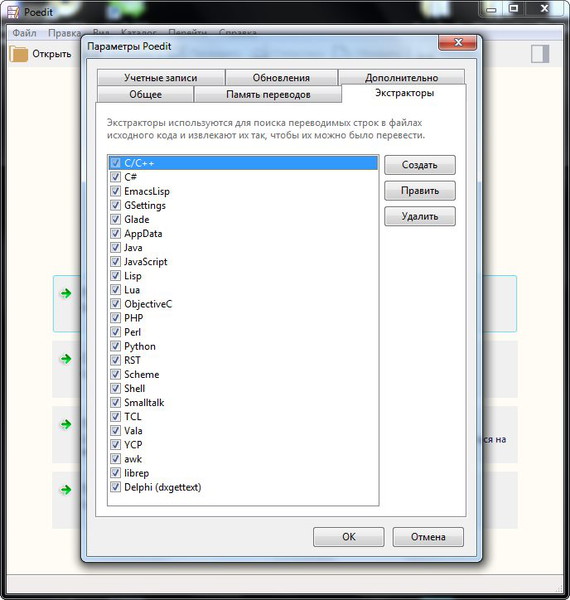570x600 pixels.
Task: Toggle the Python checkbox
Action: point(115,346)
